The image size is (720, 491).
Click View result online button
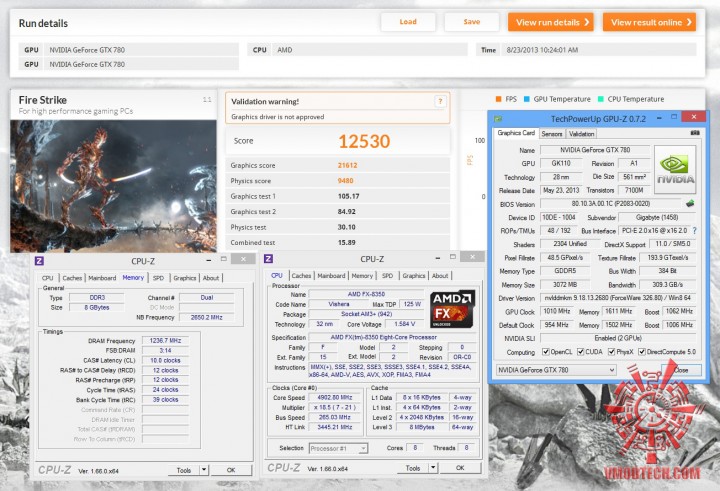[x=649, y=22]
